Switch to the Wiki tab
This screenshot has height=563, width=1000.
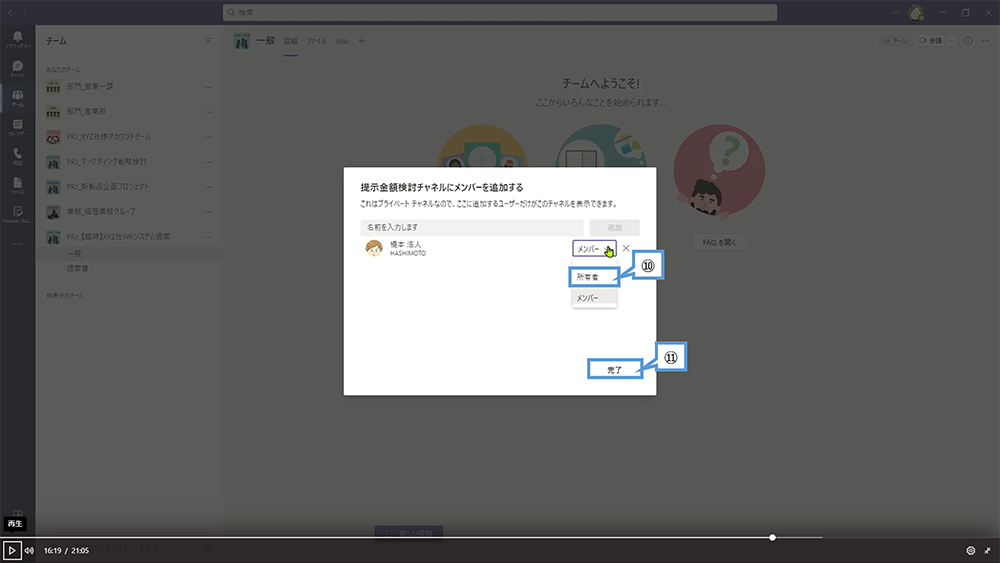tap(342, 41)
